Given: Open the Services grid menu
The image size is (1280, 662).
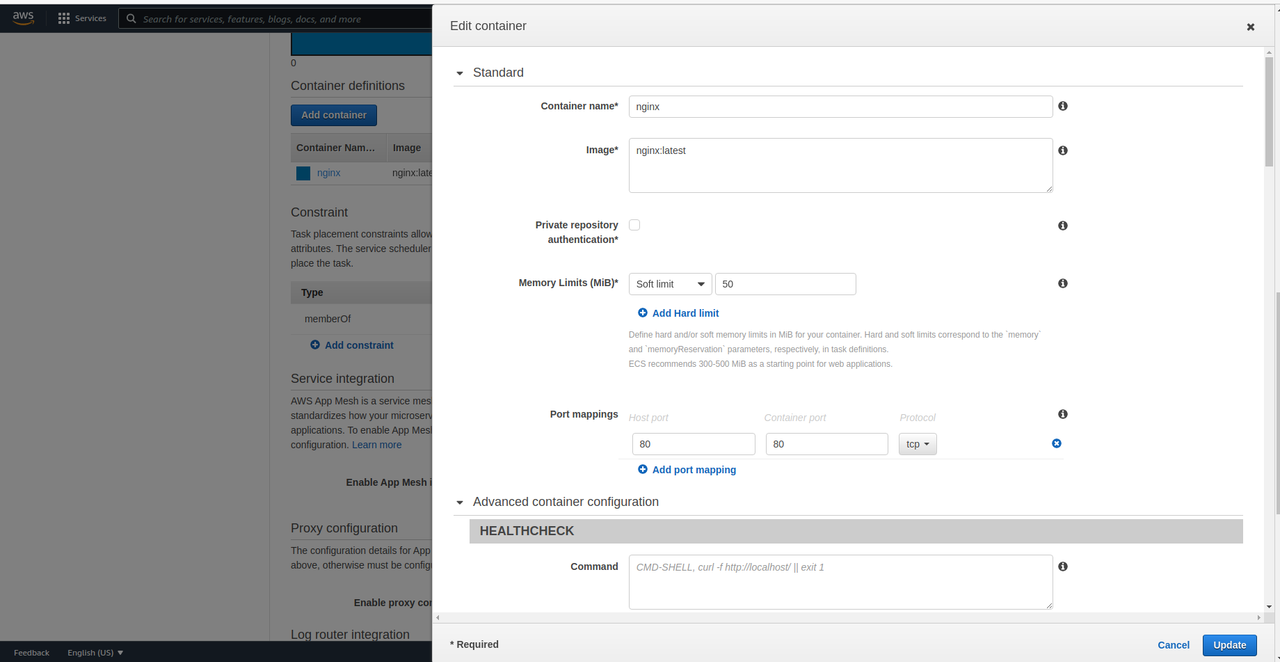Looking at the screenshot, I should [82, 18].
